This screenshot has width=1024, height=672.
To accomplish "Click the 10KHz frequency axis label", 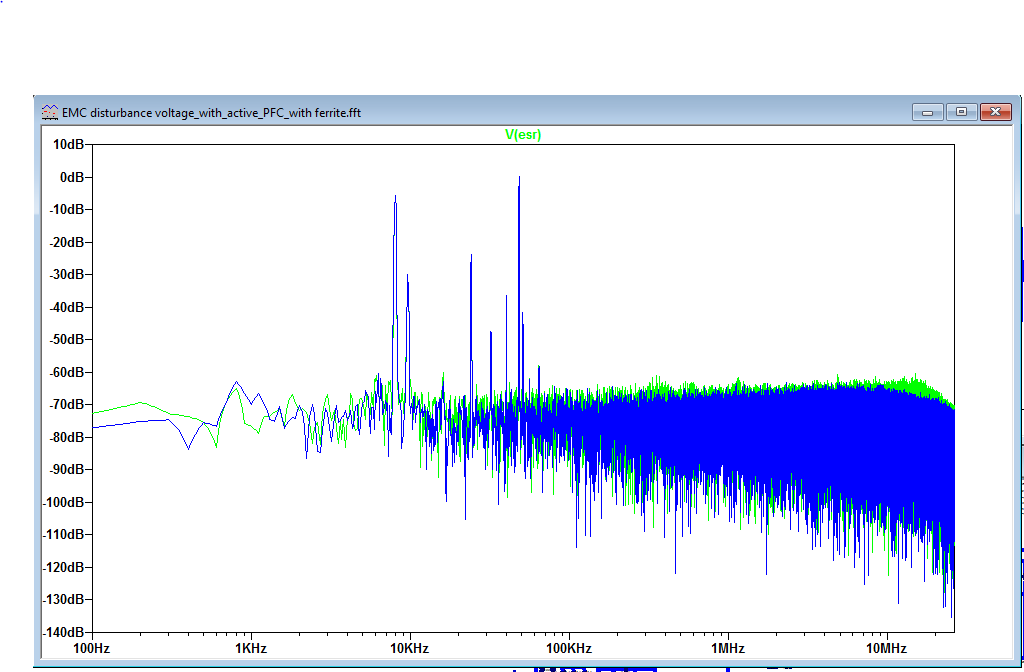I will pos(409,648).
